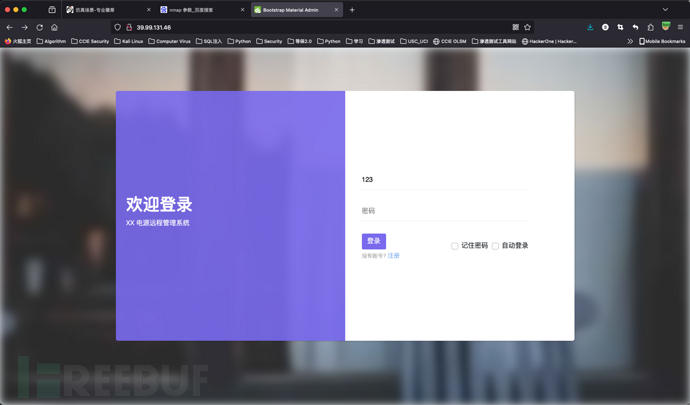Click the 欢迎登录 heading text
This screenshot has height=405, width=690.
(159, 204)
